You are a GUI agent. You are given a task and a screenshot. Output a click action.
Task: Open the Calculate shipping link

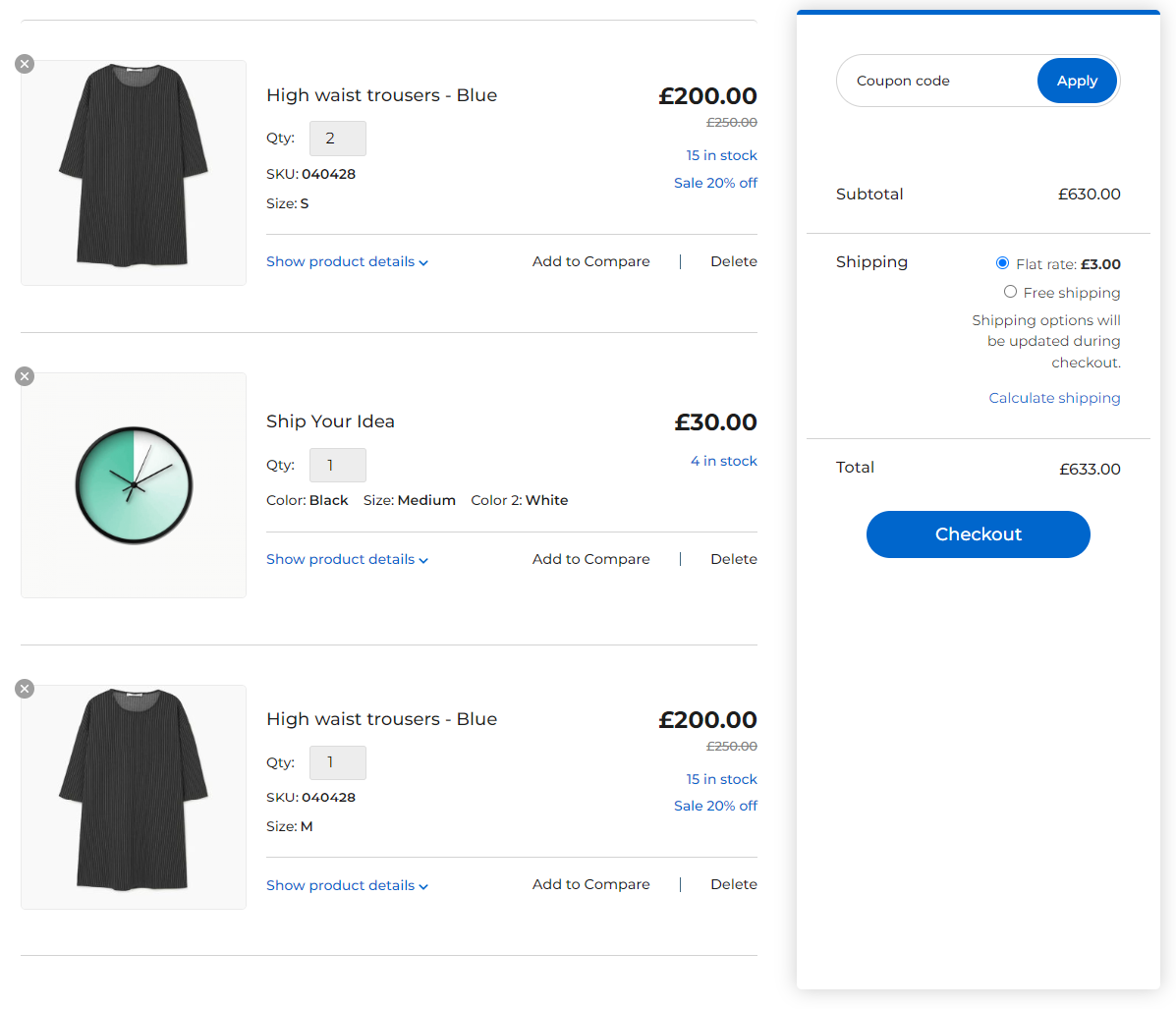click(x=1054, y=398)
